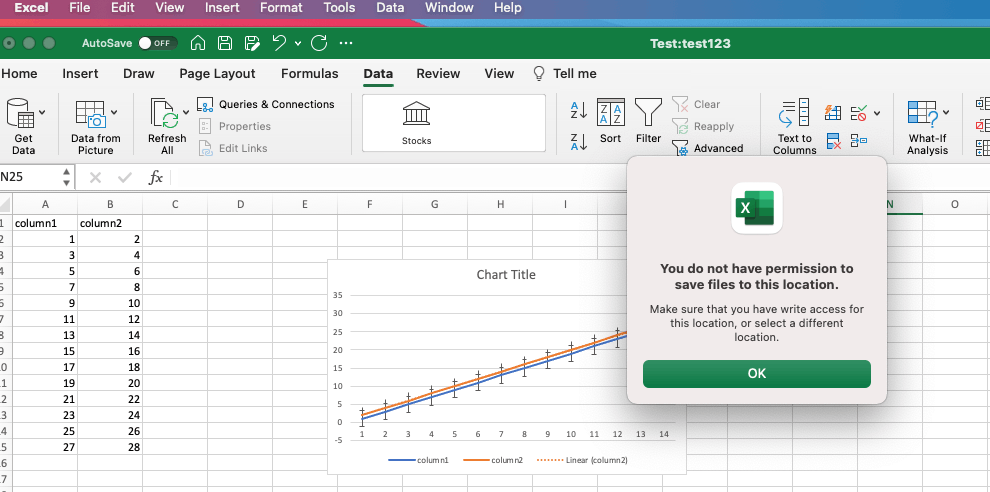This screenshot has height=492, width=990.
Task: Click Data from Picture icon
Action: [x=91, y=114]
